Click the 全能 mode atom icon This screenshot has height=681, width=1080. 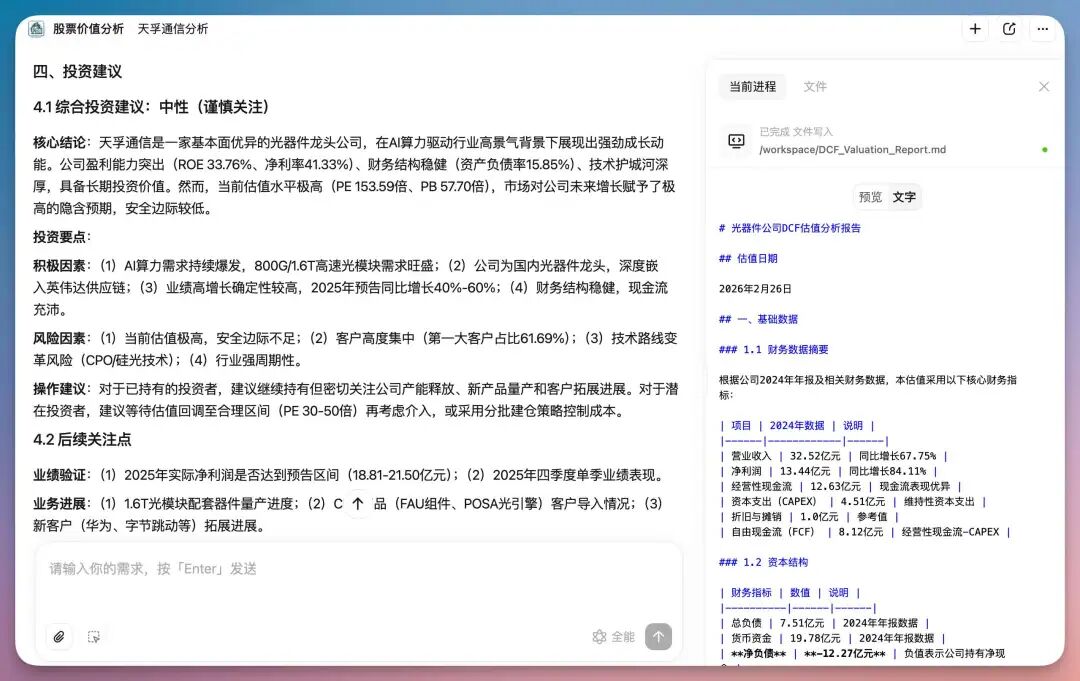[598, 637]
